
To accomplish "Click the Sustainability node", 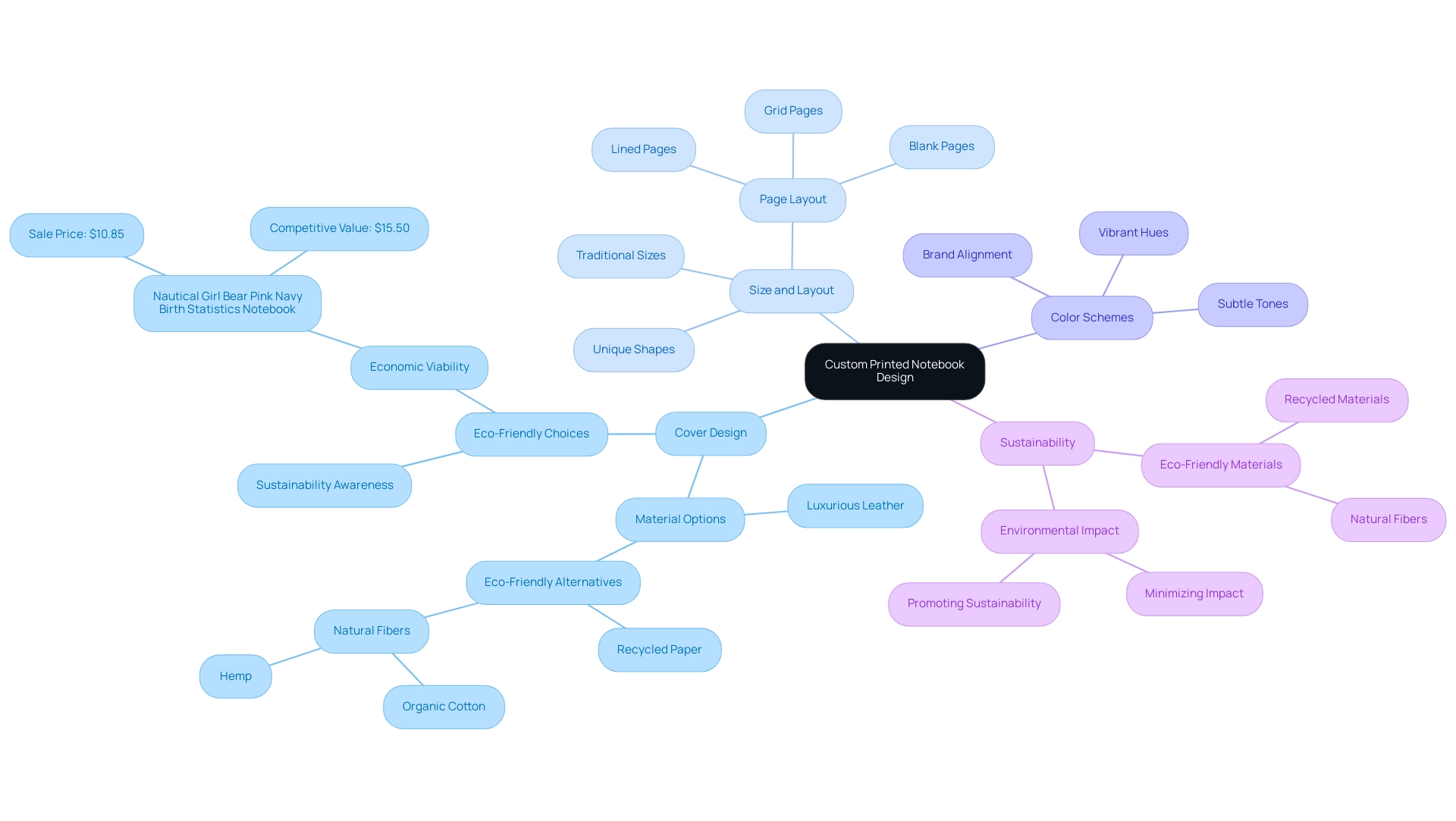I will click(1037, 442).
